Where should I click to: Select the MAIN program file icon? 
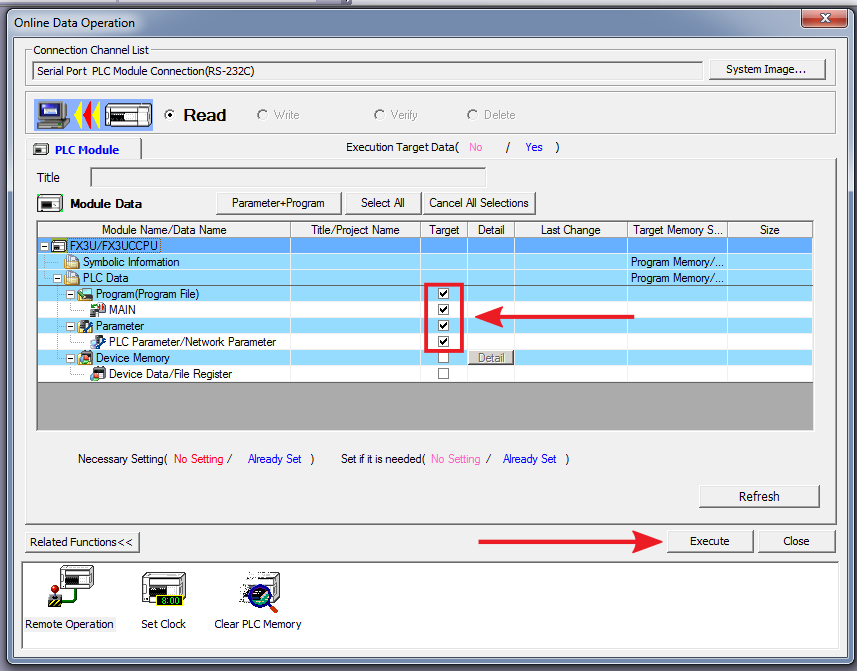point(98,310)
